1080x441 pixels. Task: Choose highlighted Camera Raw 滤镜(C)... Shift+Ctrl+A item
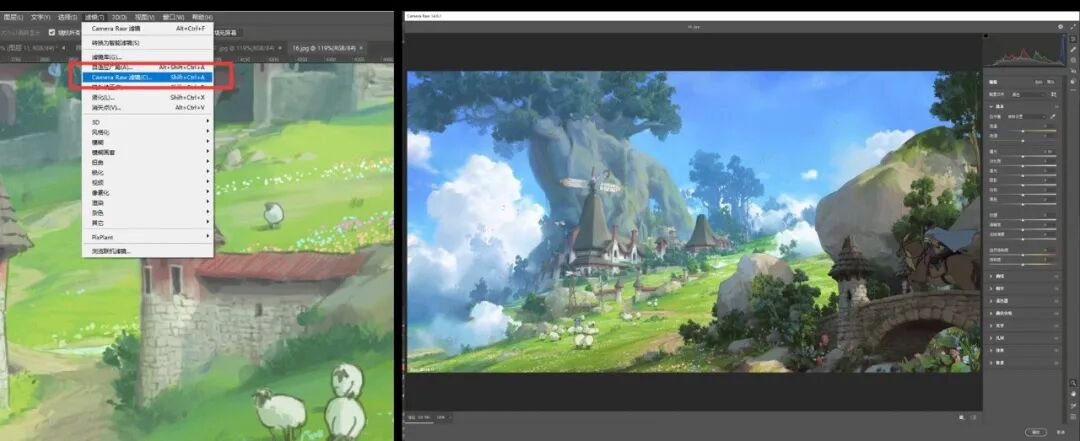click(147, 77)
